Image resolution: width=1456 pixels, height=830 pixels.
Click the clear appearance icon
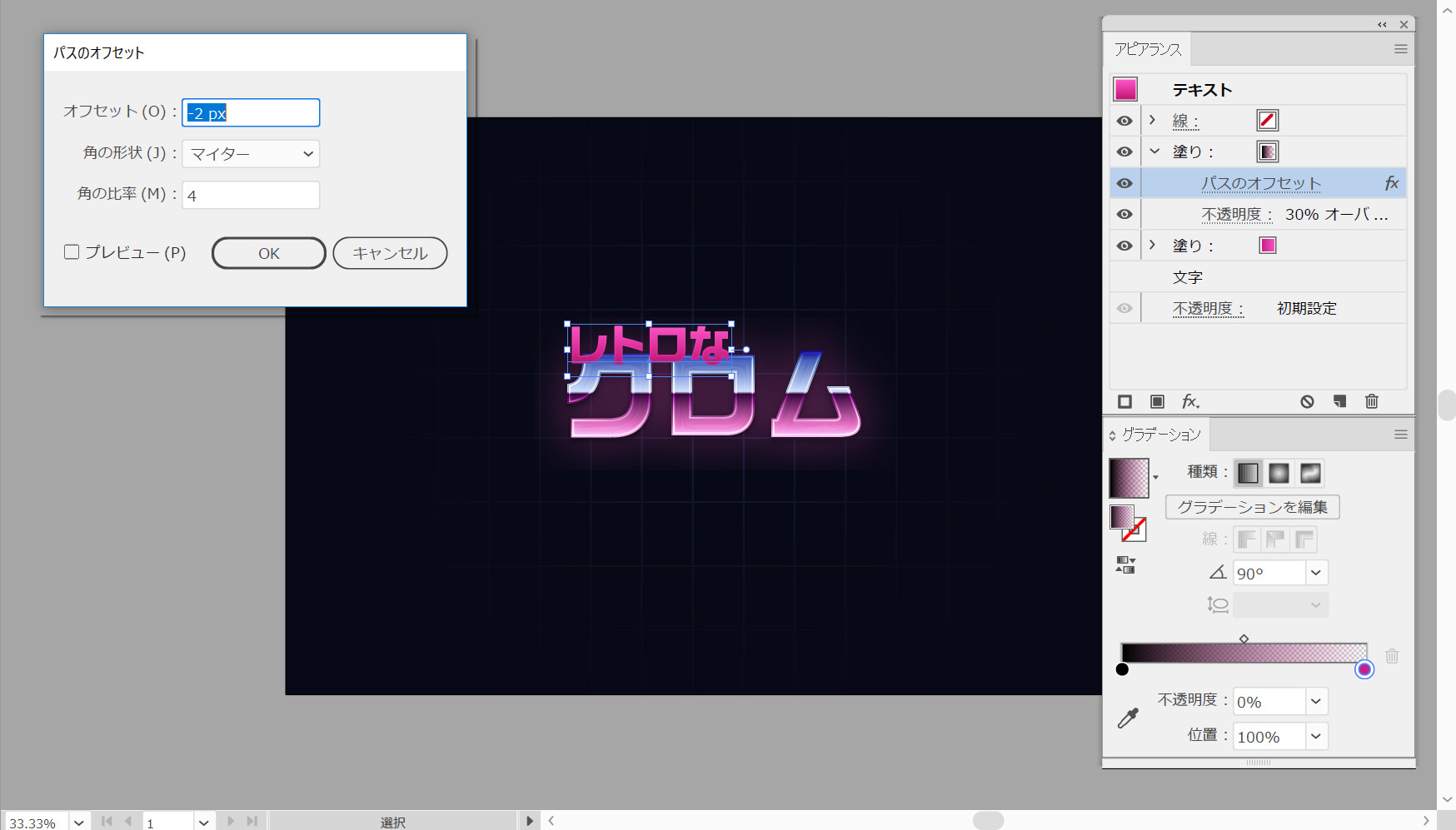[x=1307, y=402]
